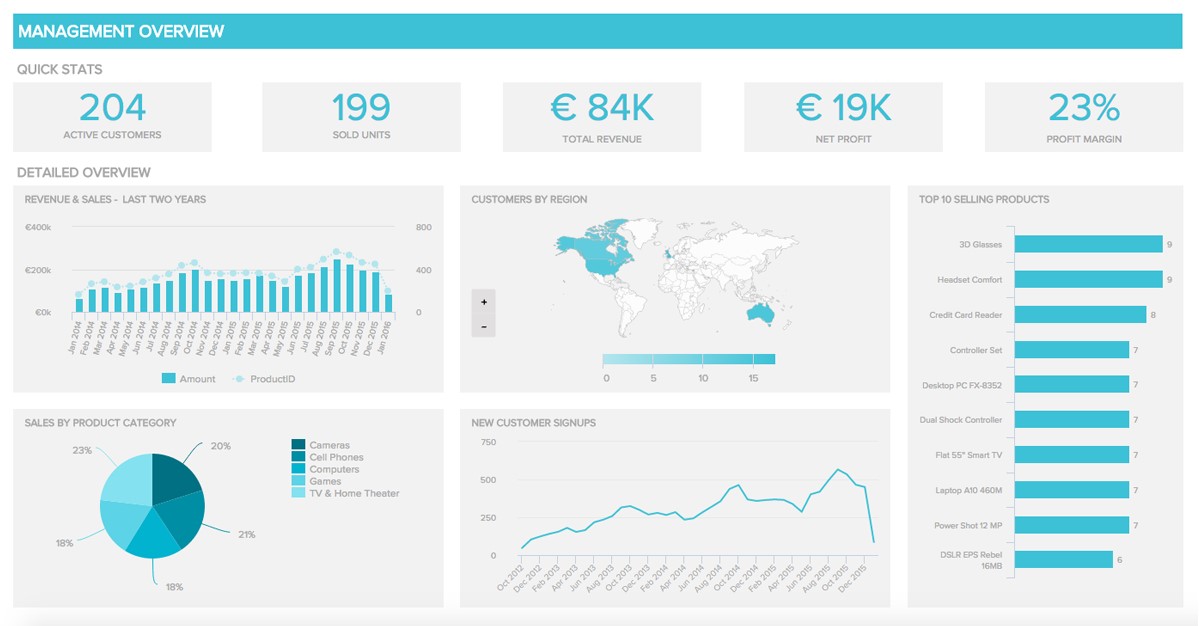The height and width of the screenshot is (626, 1200).
Task: Select the 3D Glasses bar
Action: click(1088, 244)
